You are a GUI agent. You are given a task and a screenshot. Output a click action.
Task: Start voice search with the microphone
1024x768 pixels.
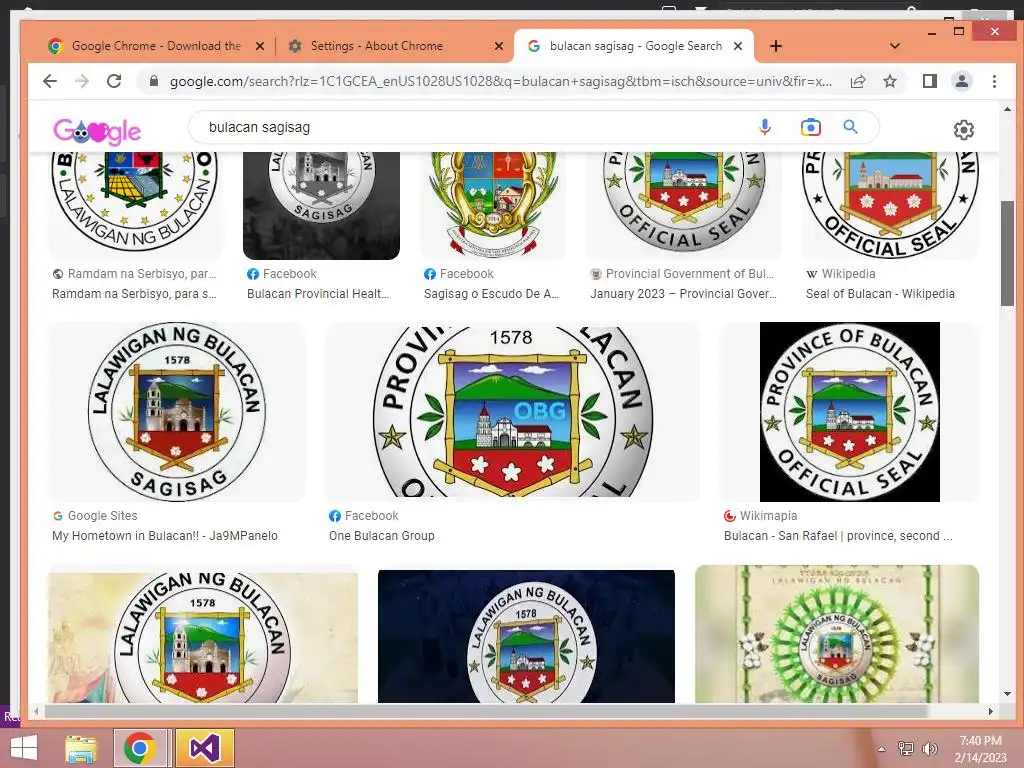[765, 127]
